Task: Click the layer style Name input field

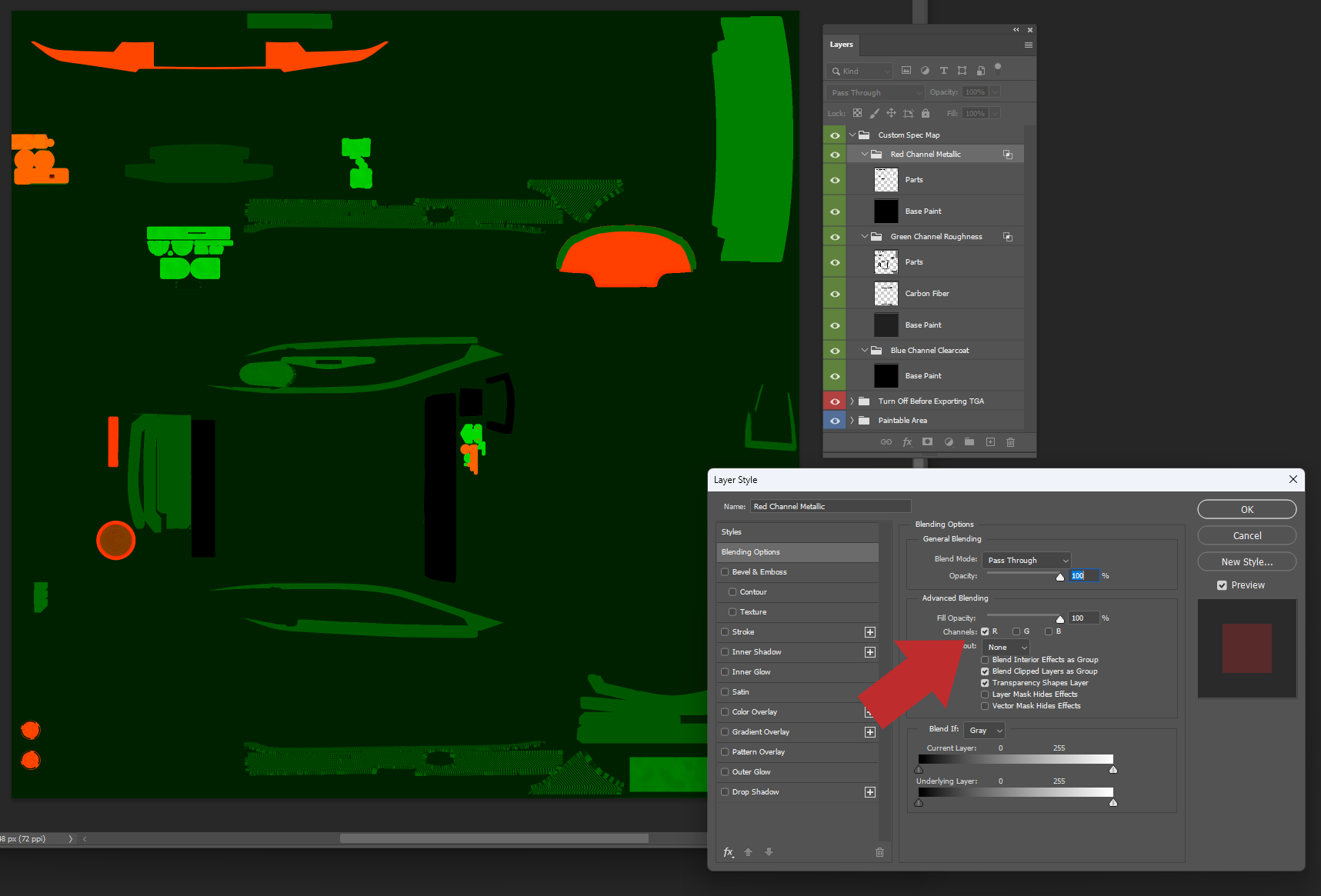Action: (x=830, y=507)
